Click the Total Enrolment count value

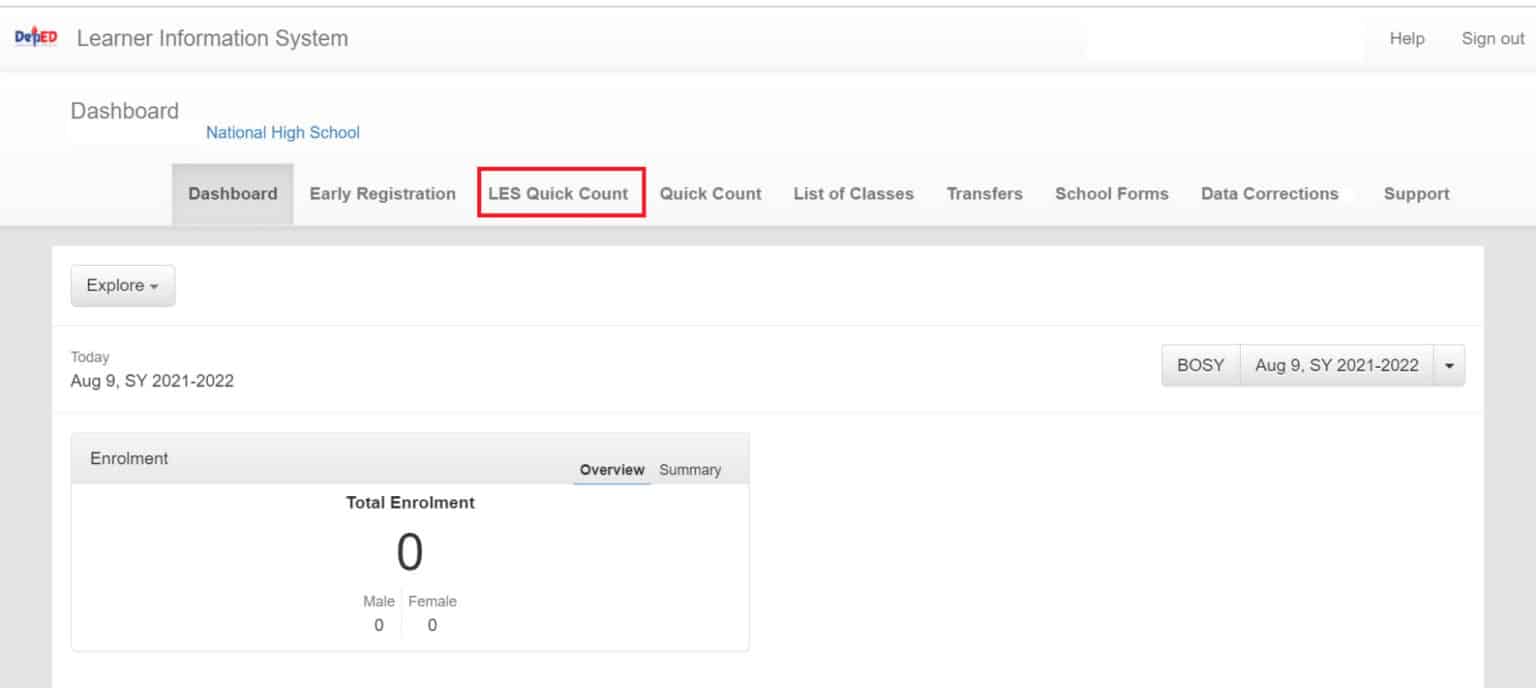[x=409, y=551]
